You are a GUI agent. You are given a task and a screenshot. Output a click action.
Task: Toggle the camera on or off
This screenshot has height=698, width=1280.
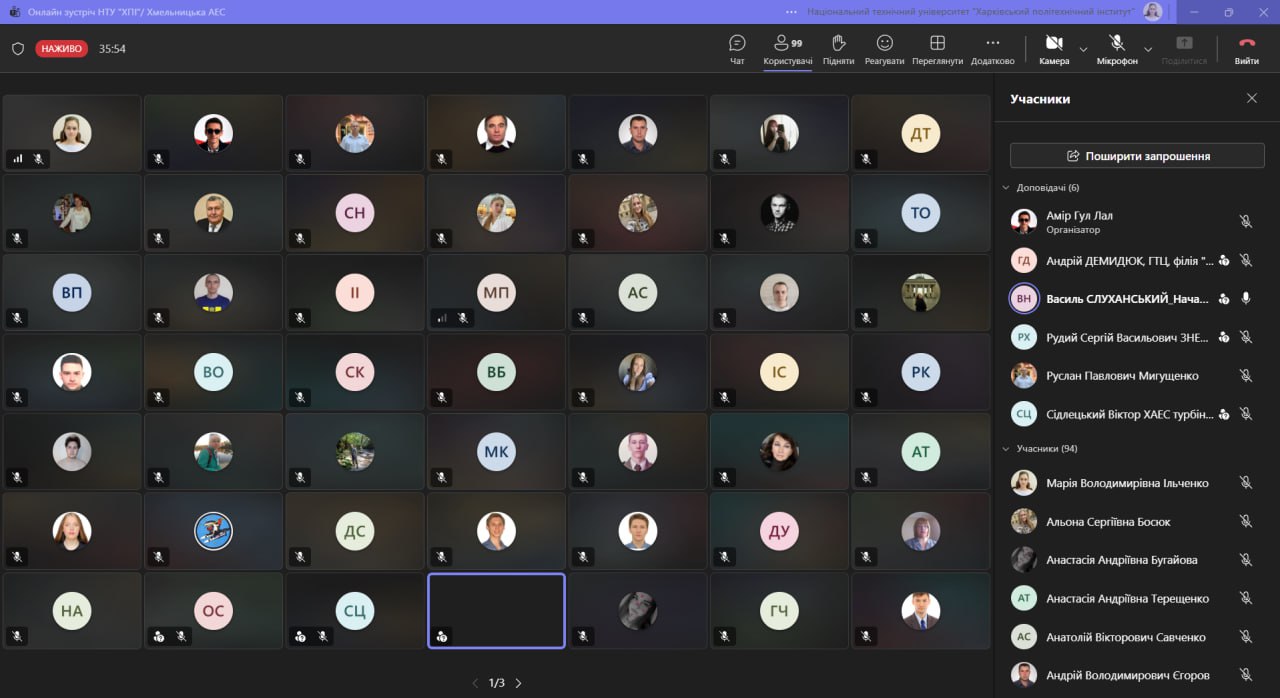tap(1053, 48)
